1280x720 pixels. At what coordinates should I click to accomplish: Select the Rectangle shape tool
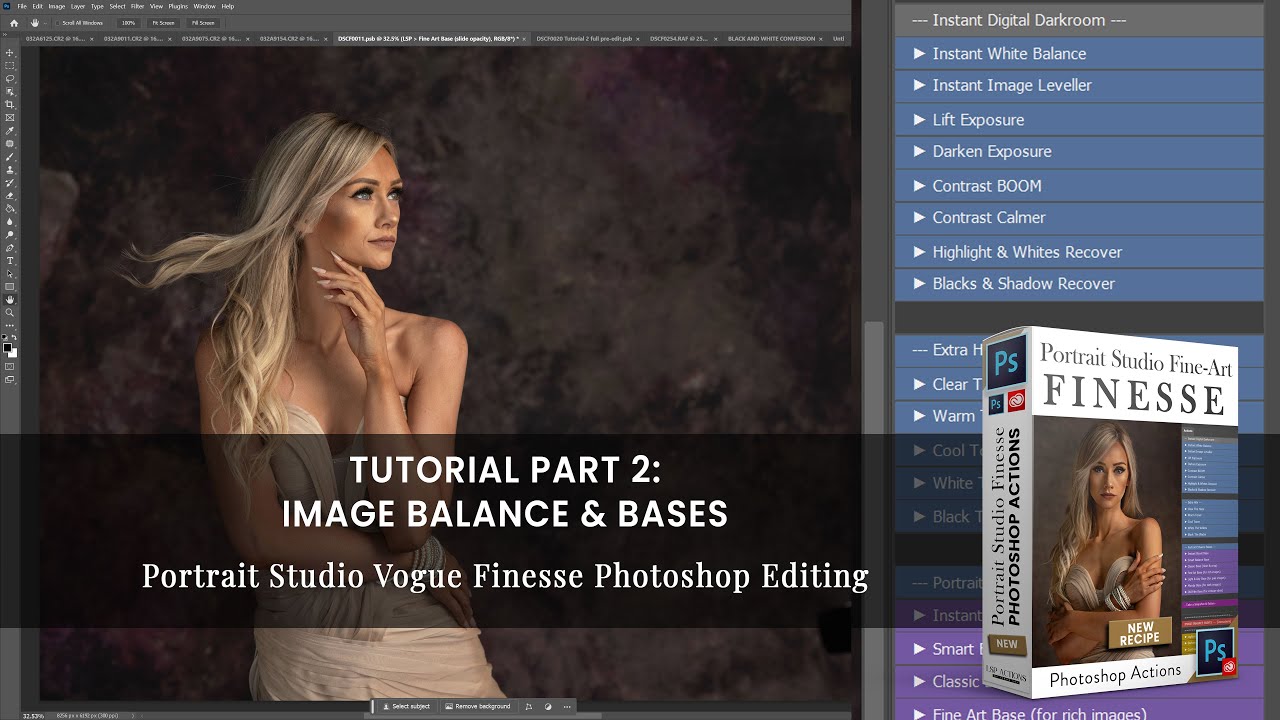pyautogui.click(x=10, y=286)
